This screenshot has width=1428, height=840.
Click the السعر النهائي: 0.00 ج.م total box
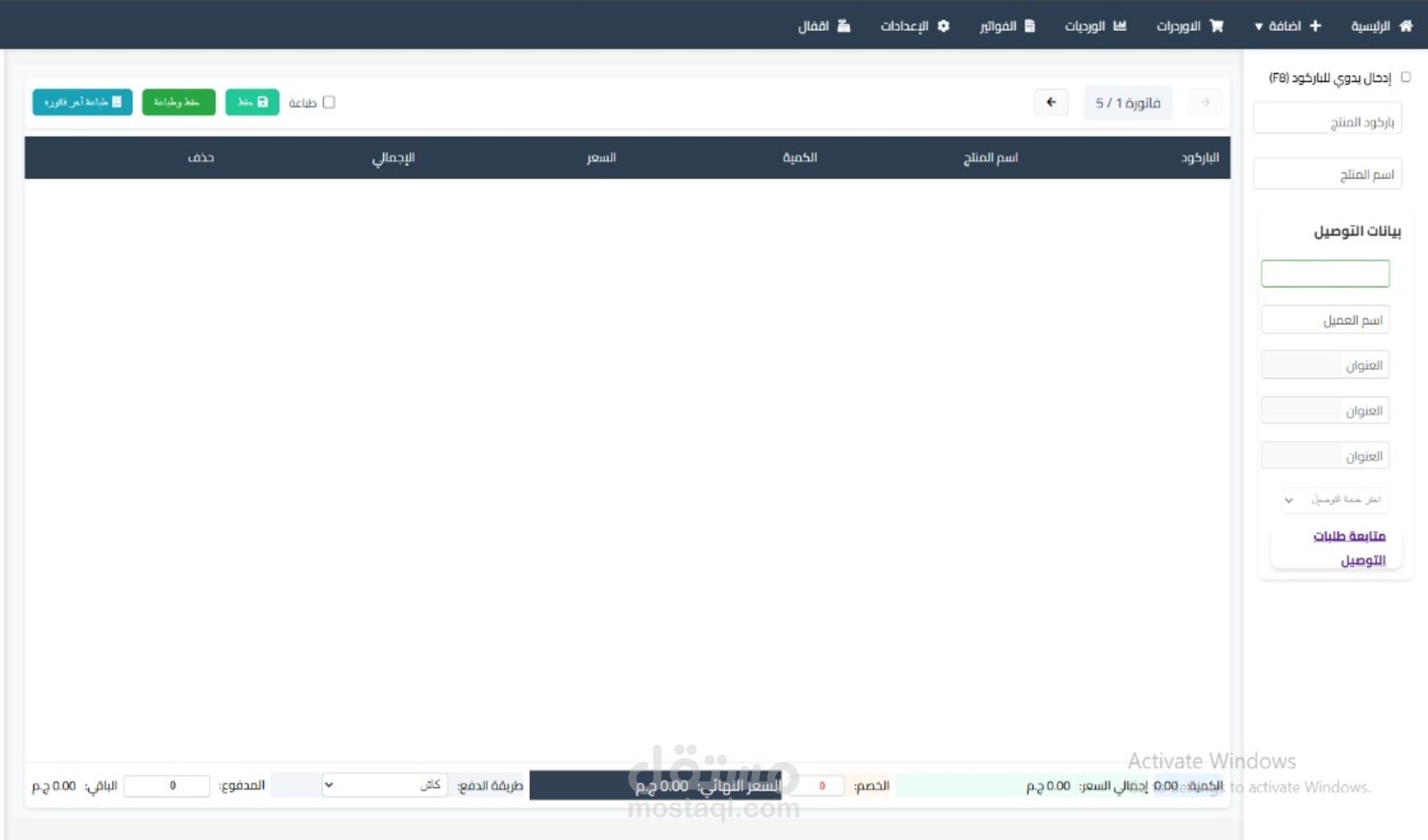click(x=655, y=785)
